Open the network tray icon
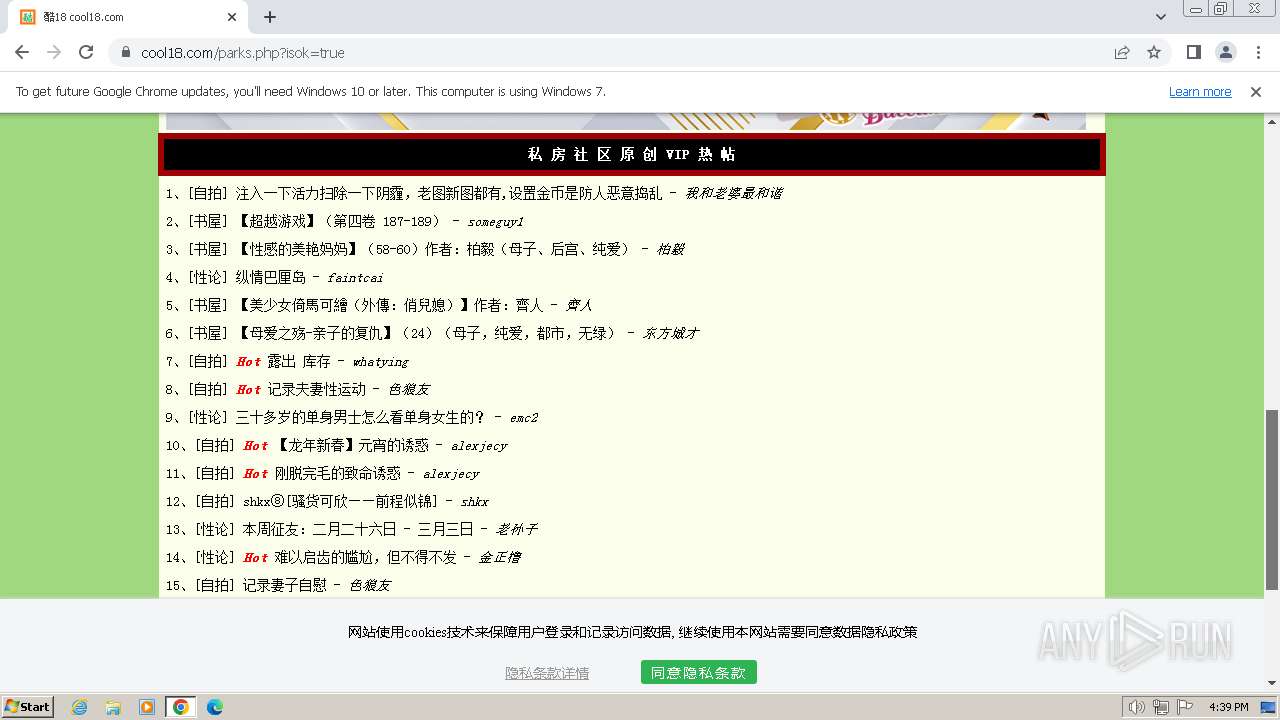The width and height of the screenshot is (1280, 720). pos(1161,707)
